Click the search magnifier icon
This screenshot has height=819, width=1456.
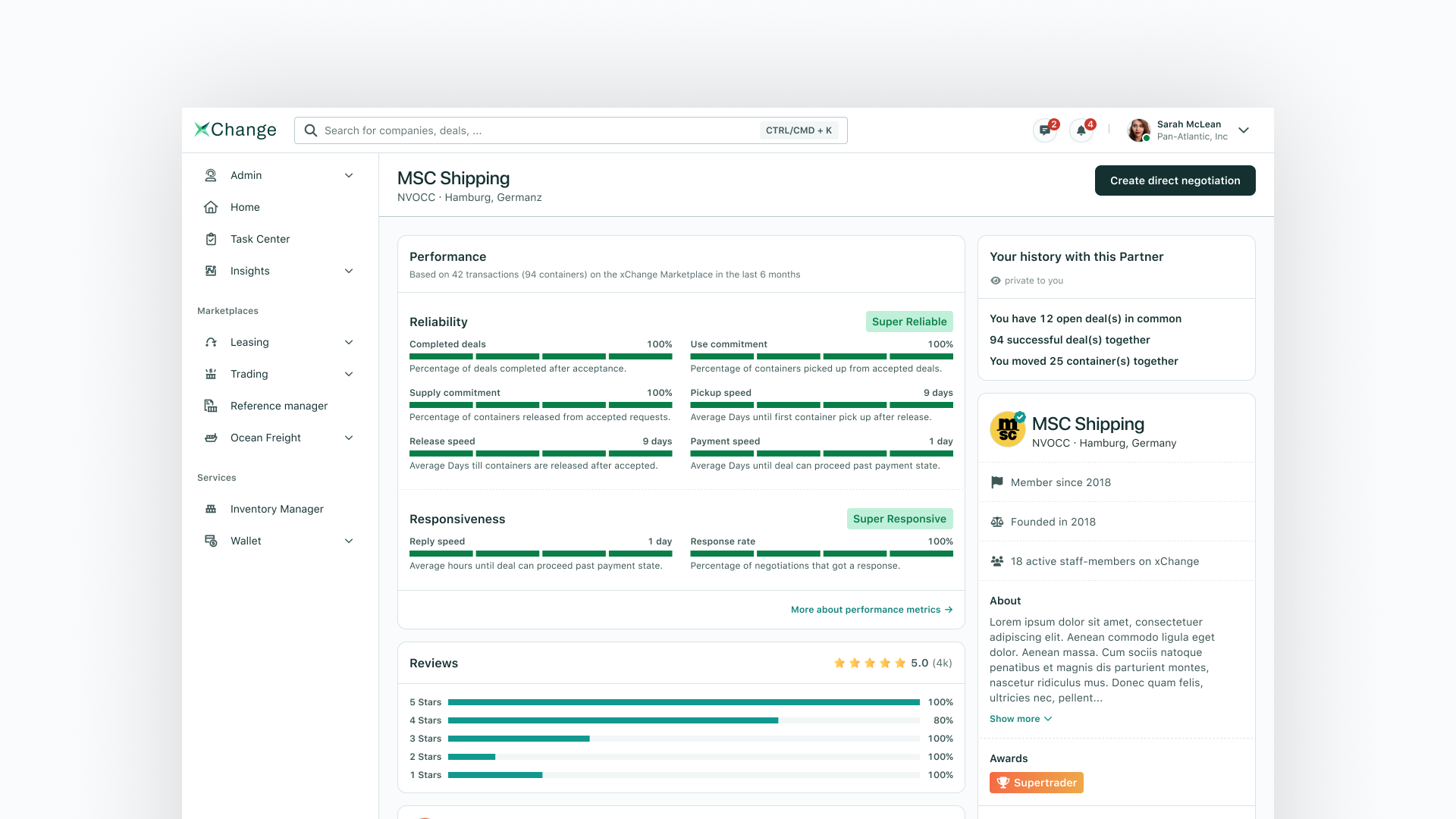pos(311,130)
